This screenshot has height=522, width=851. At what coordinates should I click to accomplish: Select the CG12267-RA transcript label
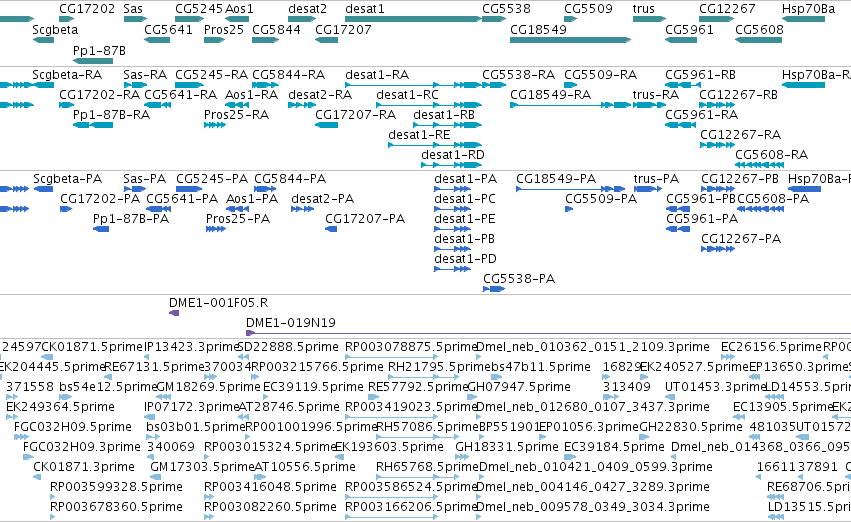(x=741, y=135)
